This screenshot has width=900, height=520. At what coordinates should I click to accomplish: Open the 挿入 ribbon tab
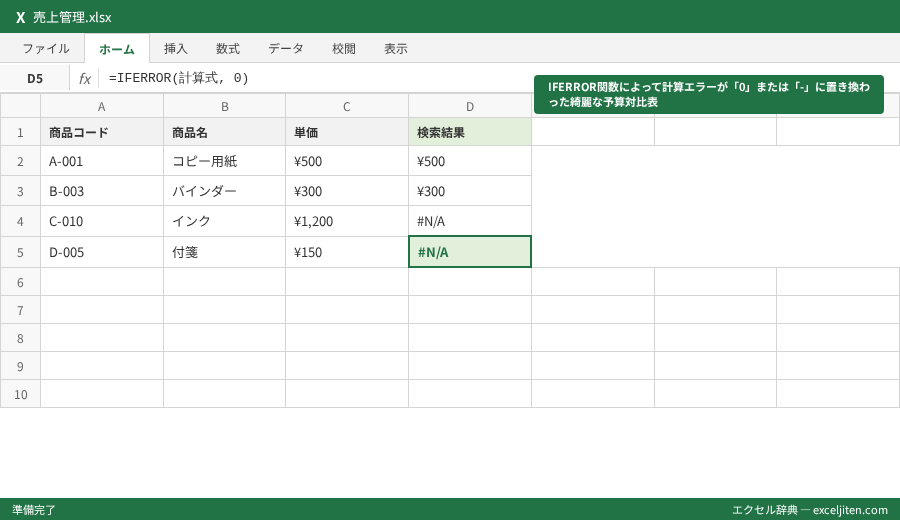pyautogui.click(x=176, y=49)
